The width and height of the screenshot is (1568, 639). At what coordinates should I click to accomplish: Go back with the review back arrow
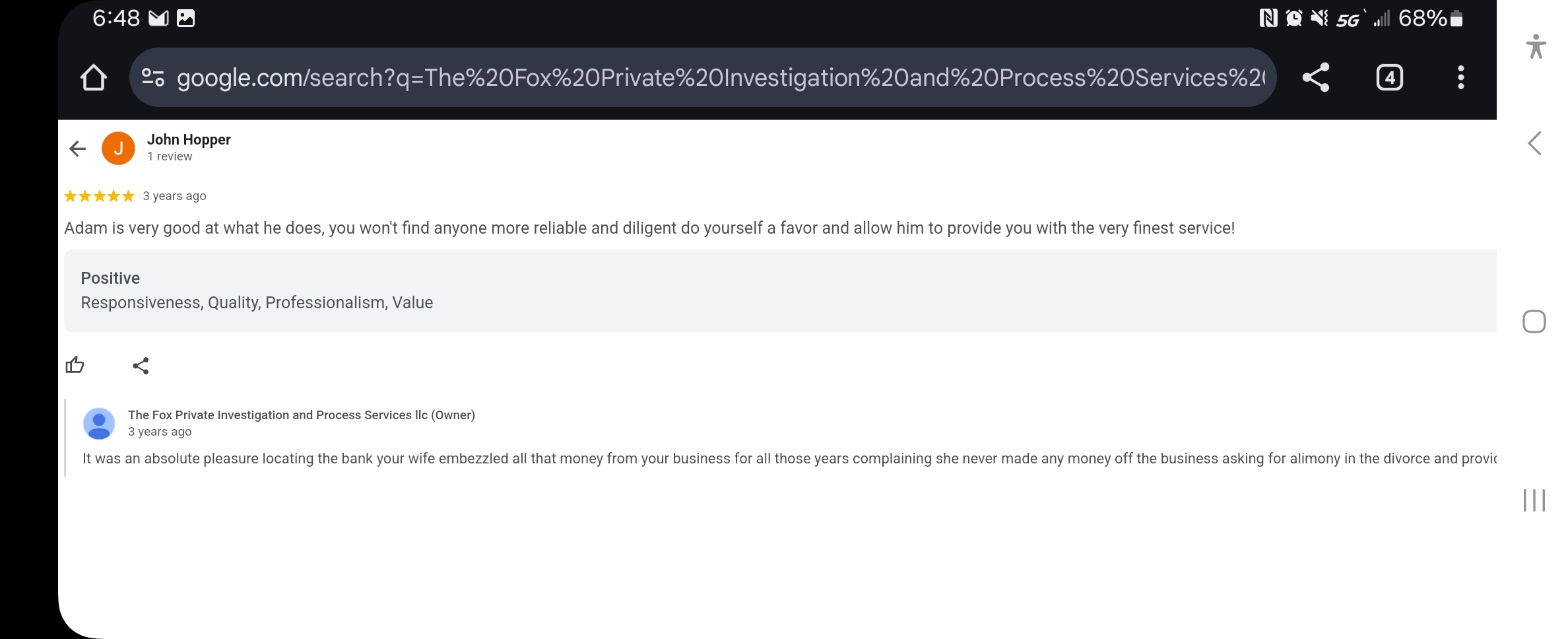click(78, 149)
